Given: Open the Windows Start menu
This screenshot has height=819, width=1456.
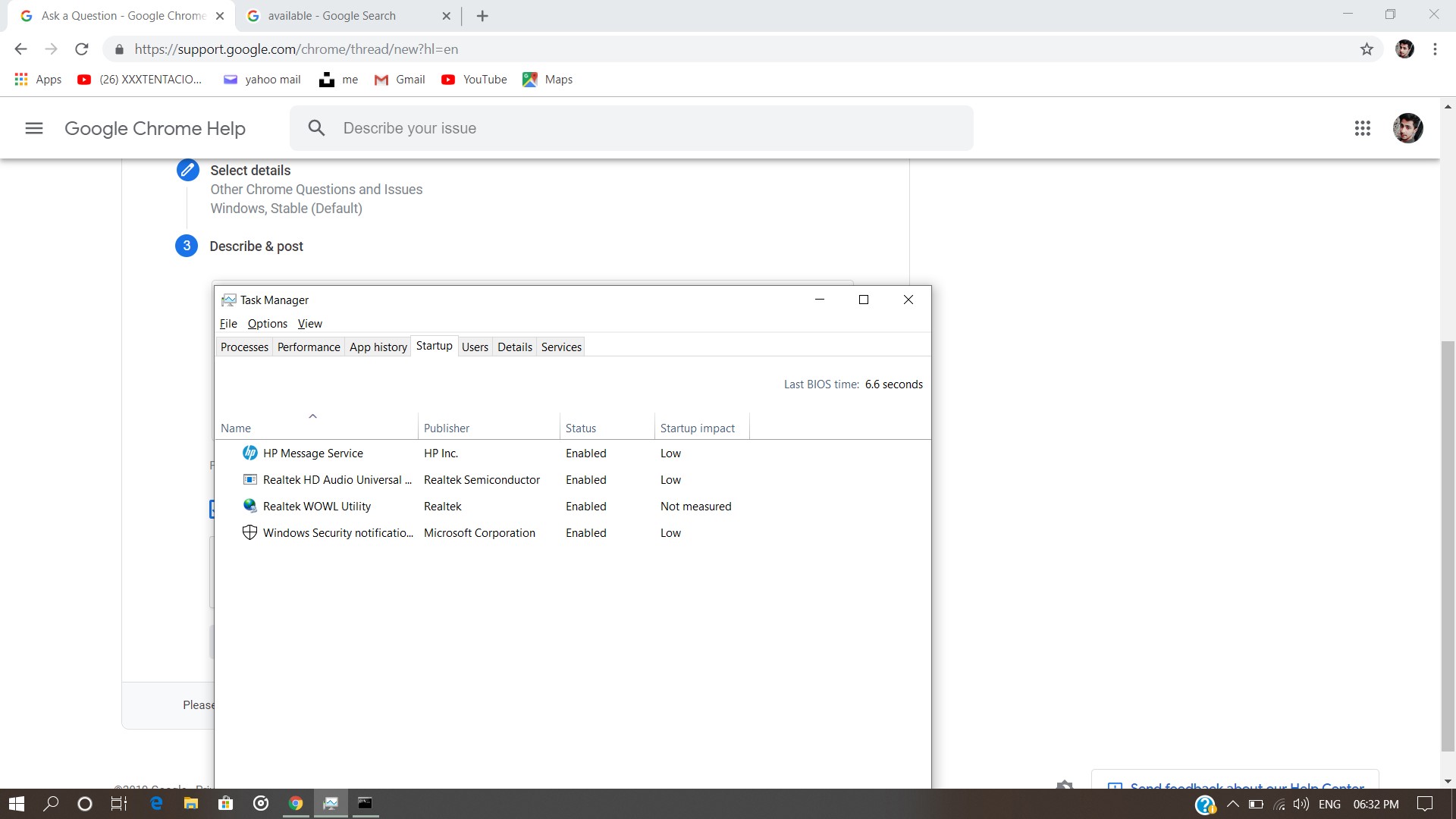Looking at the screenshot, I should 17,804.
